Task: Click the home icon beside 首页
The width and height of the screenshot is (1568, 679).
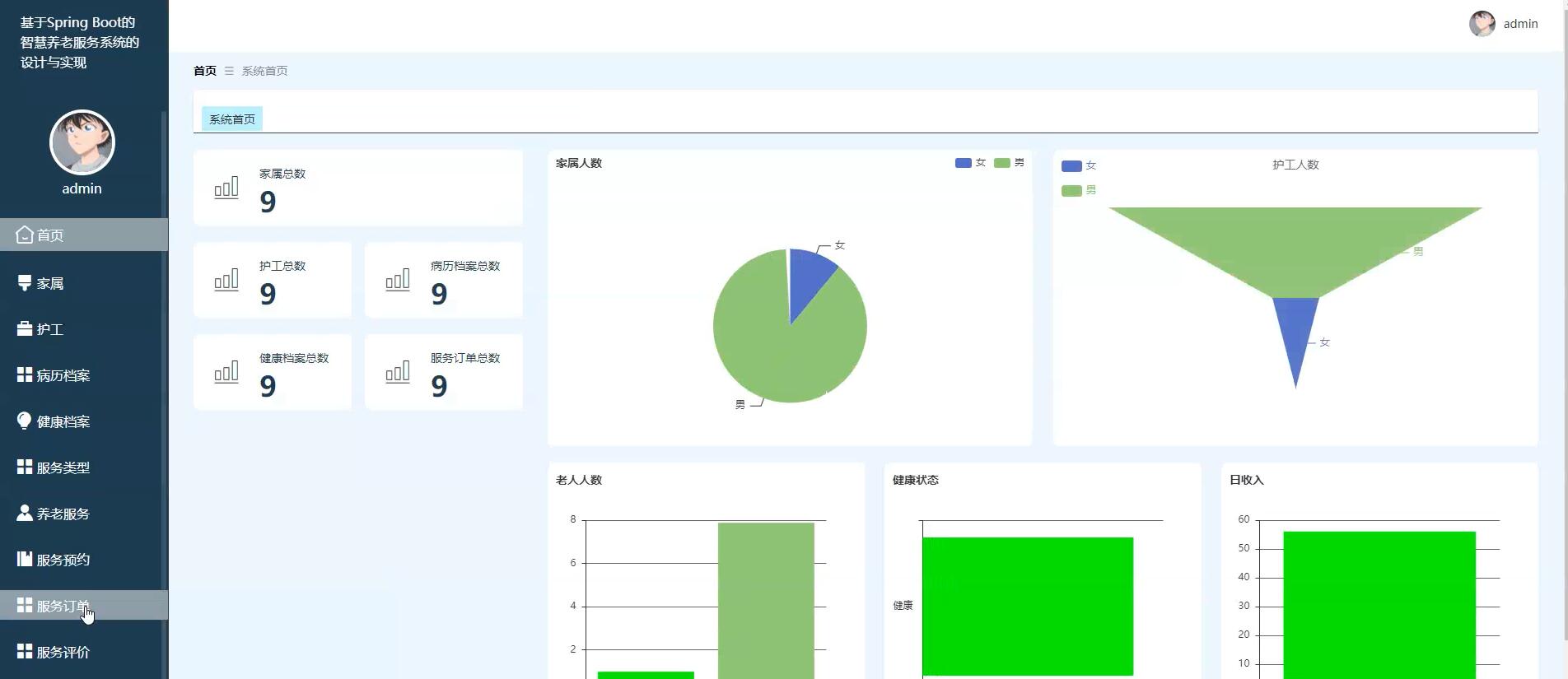Action: (x=25, y=235)
